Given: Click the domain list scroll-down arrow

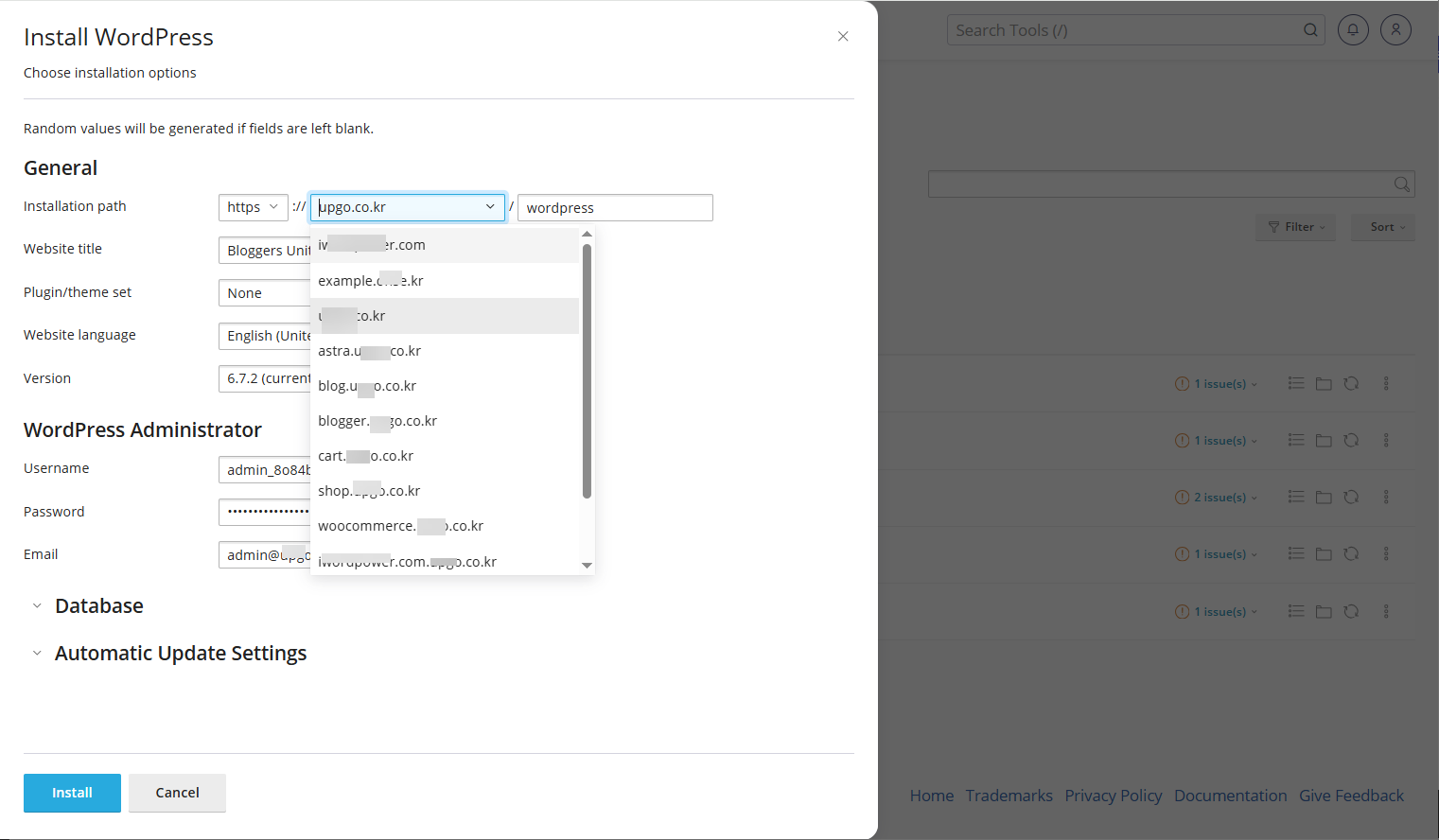Looking at the screenshot, I should click(587, 566).
